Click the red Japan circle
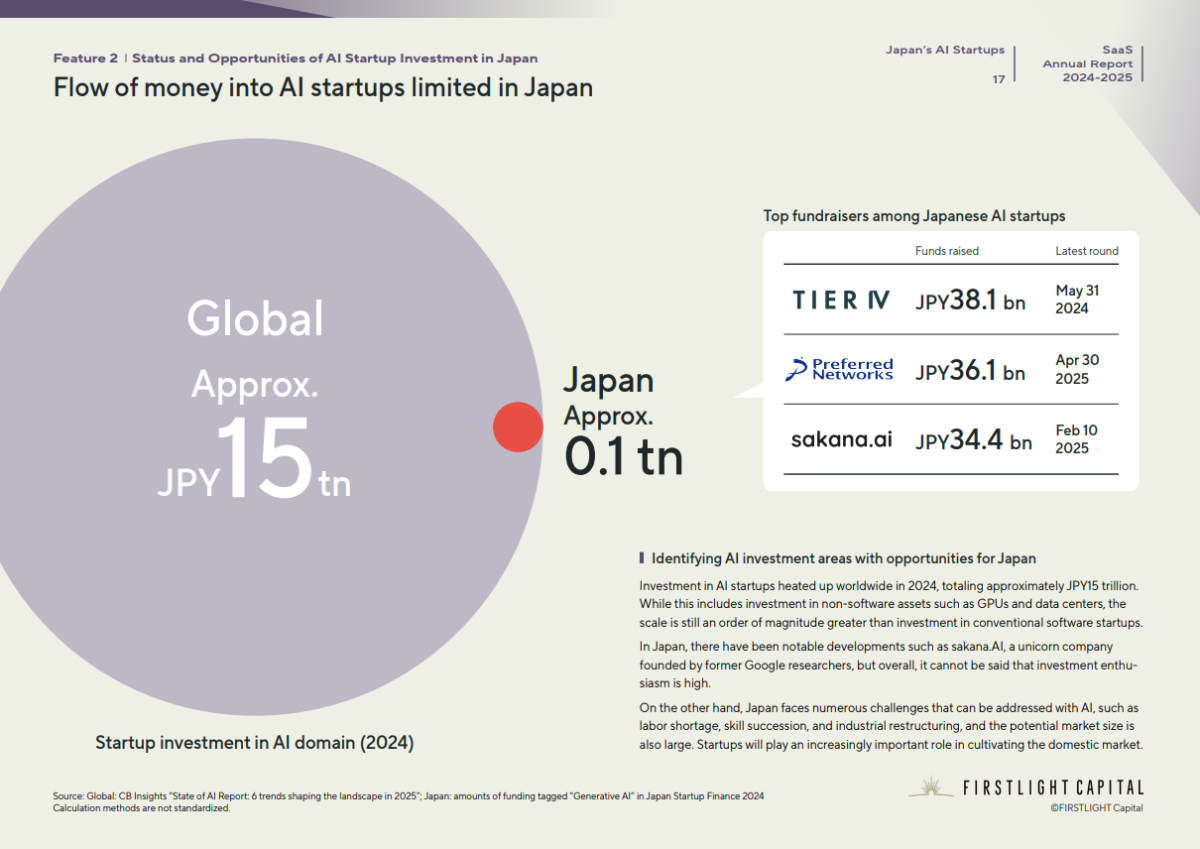The width and height of the screenshot is (1200, 849). [518, 426]
